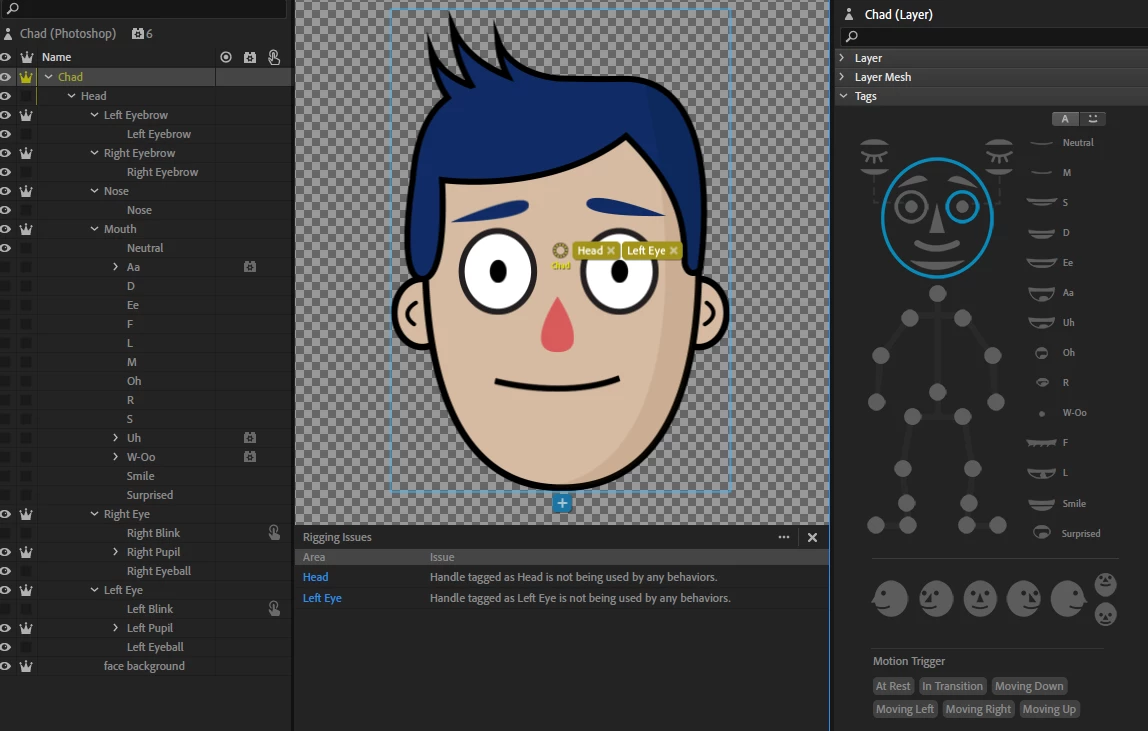The width and height of the screenshot is (1148, 731).
Task: Hide the Left Pupil layer
Action: click(6, 628)
